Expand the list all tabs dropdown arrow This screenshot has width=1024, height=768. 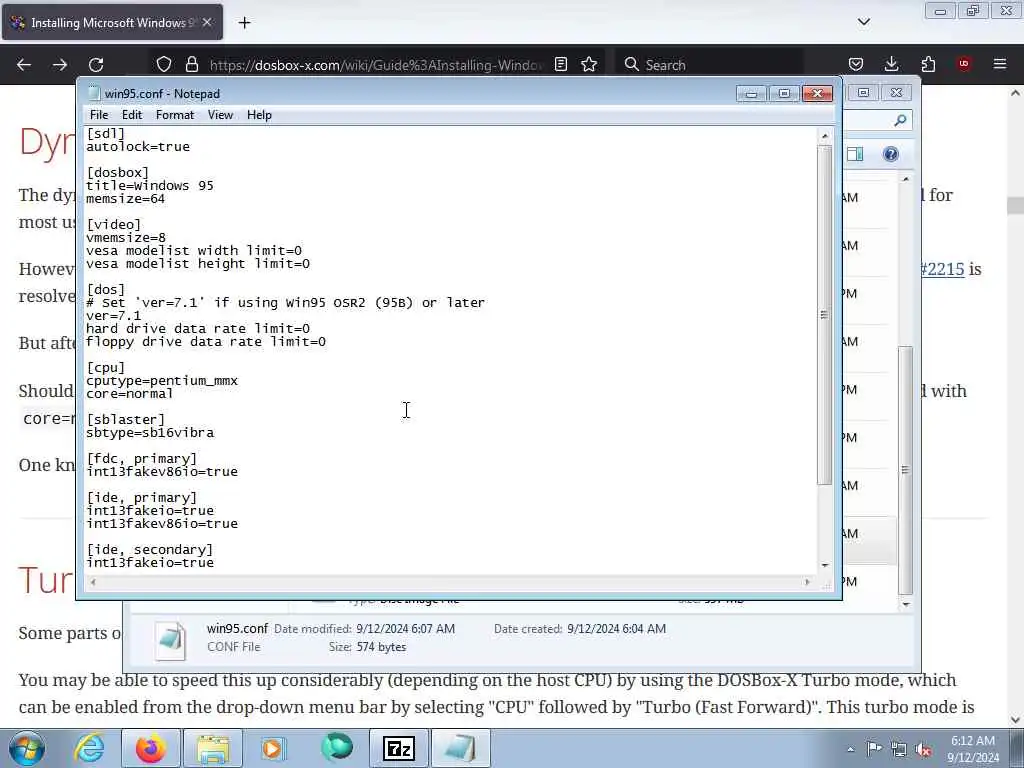pyautogui.click(x=864, y=22)
